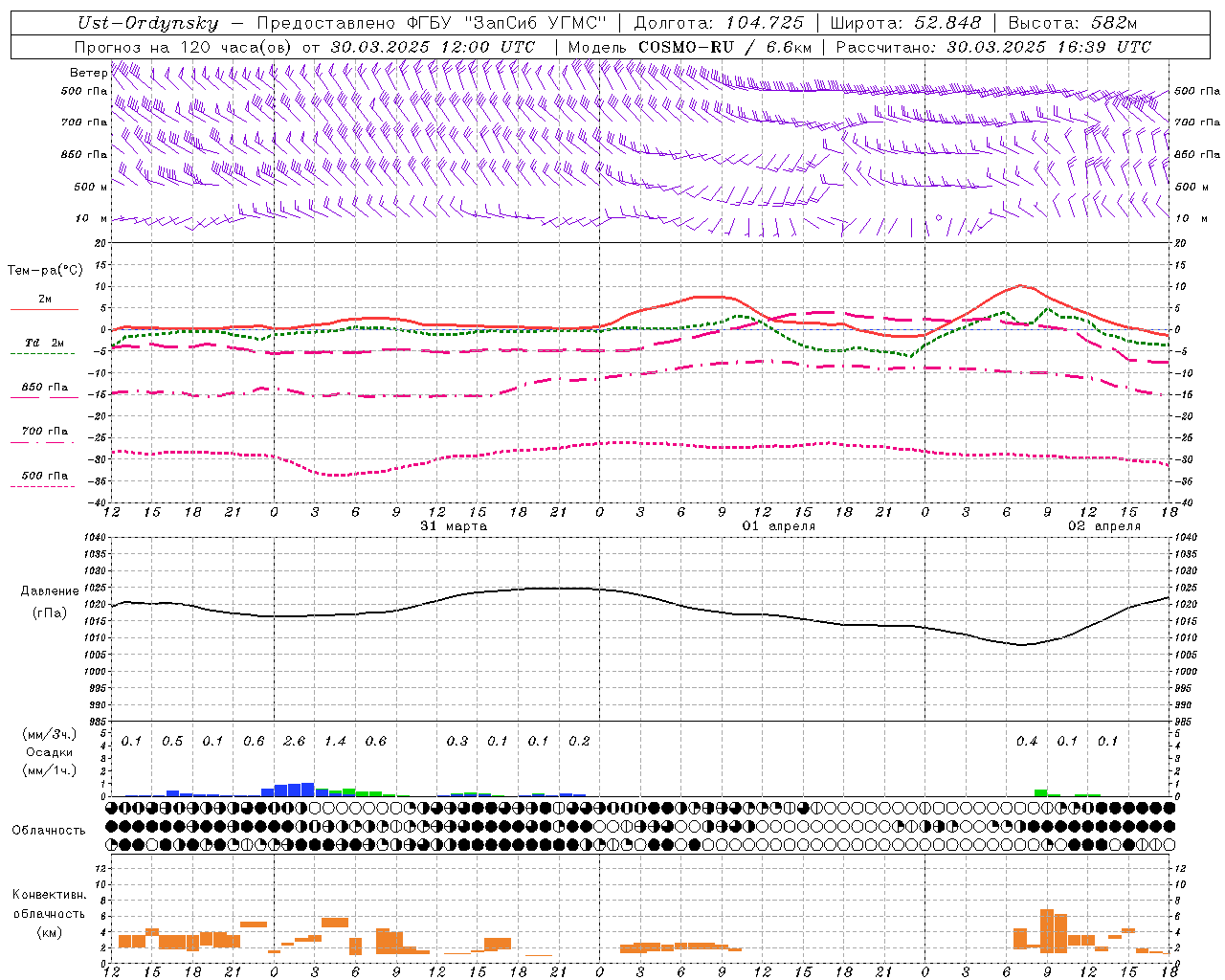Click the '(мм/3ч.)' units label
The image size is (1225, 980).
click(x=49, y=735)
